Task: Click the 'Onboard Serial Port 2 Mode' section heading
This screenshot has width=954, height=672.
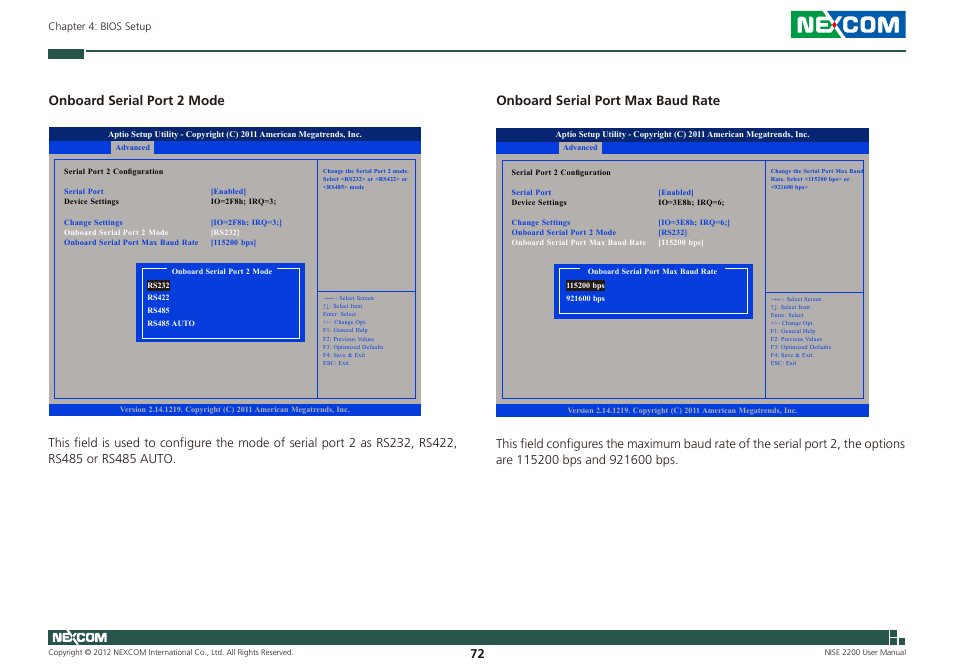Action: [136, 100]
